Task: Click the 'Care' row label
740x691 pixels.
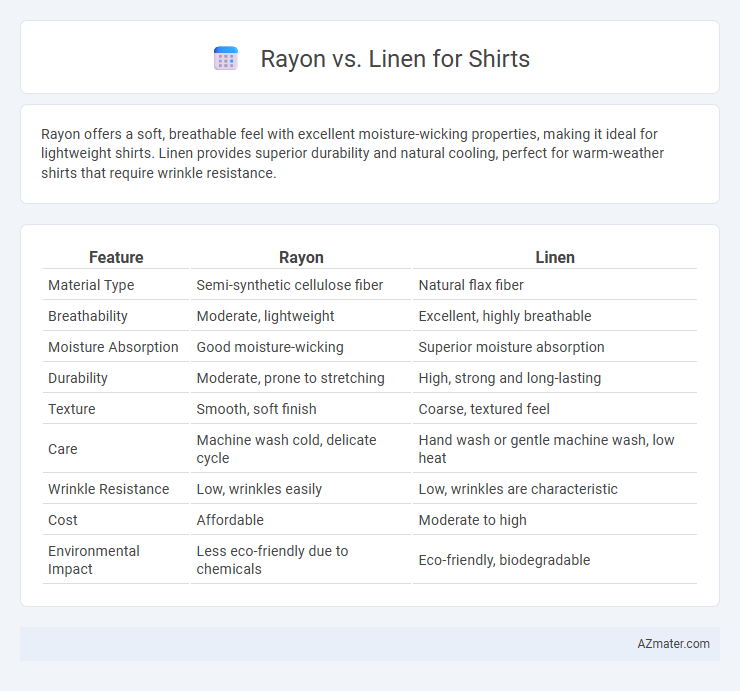Action: click(116, 449)
